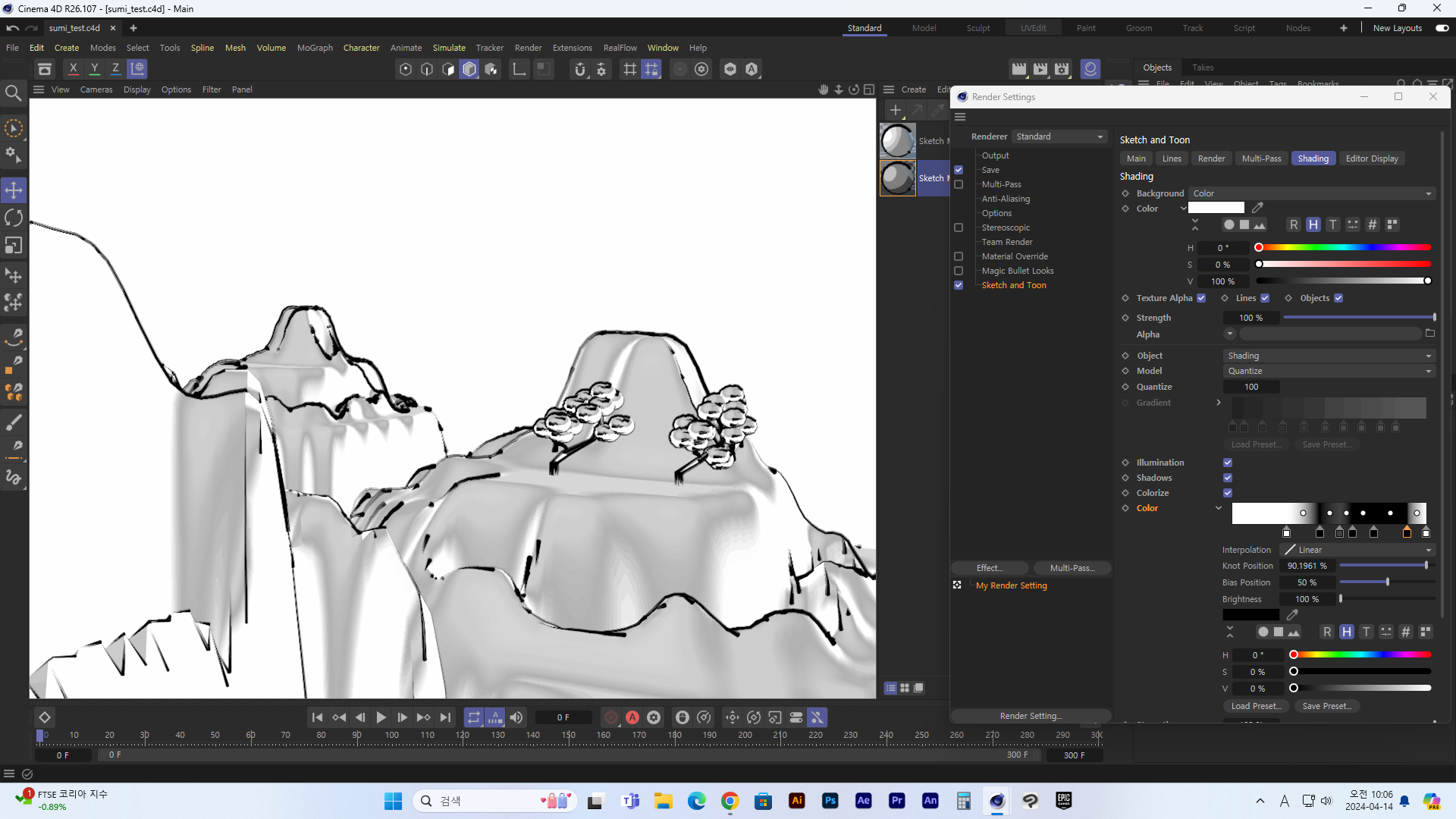1456x819 pixels.
Task: Select the Move tool in left toolbar
Action: click(x=14, y=190)
